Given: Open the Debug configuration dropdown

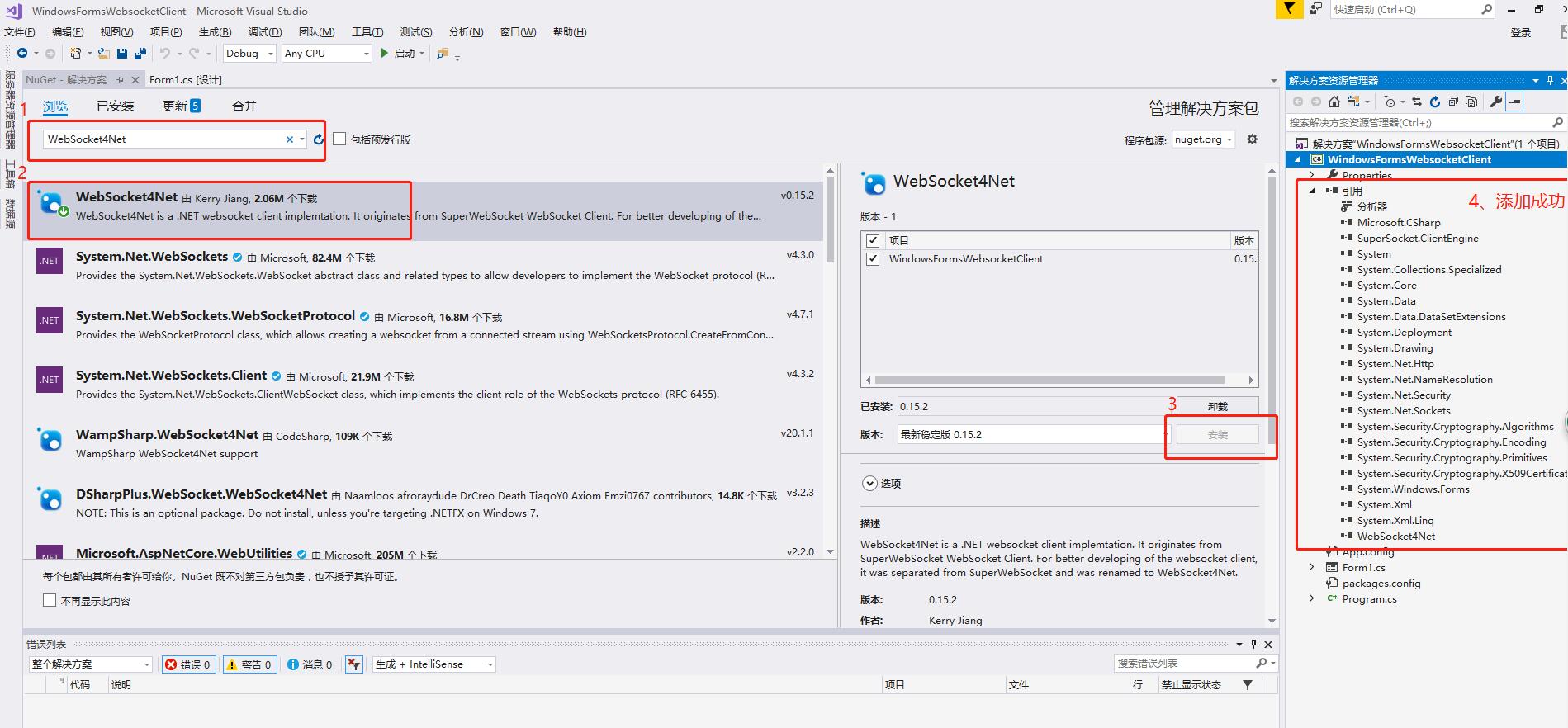Looking at the screenshot, I should tap(249, 54).
